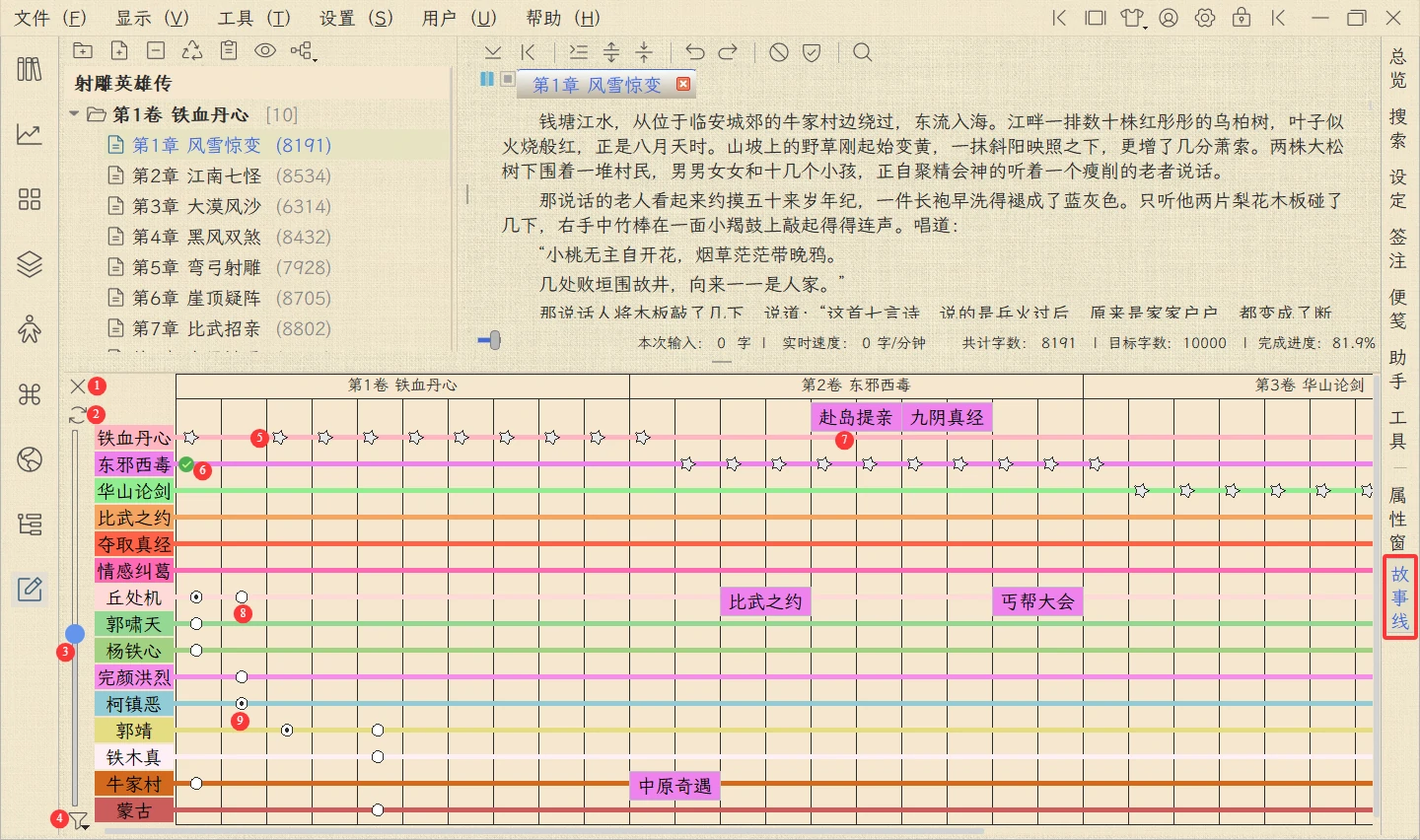Open the recycle bin icon

[192, 51]
